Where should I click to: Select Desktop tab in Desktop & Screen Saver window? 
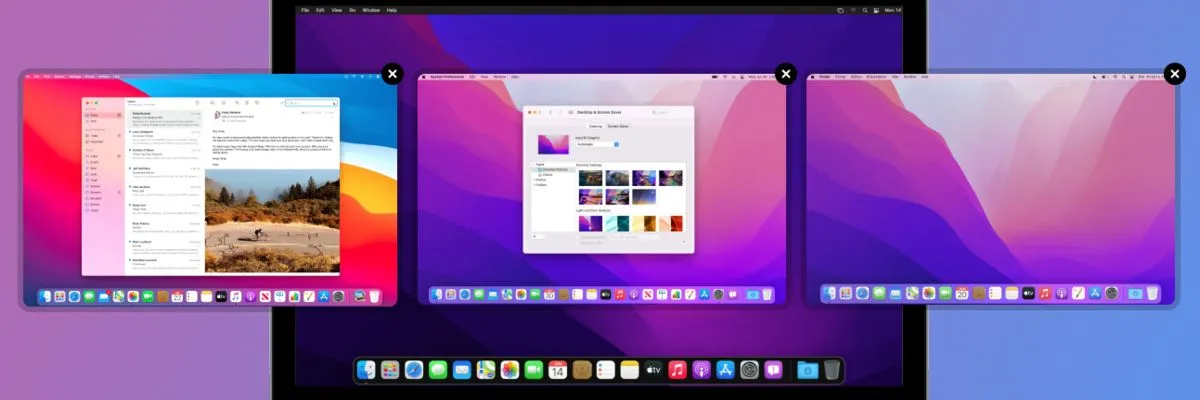(x=595, y=126)
